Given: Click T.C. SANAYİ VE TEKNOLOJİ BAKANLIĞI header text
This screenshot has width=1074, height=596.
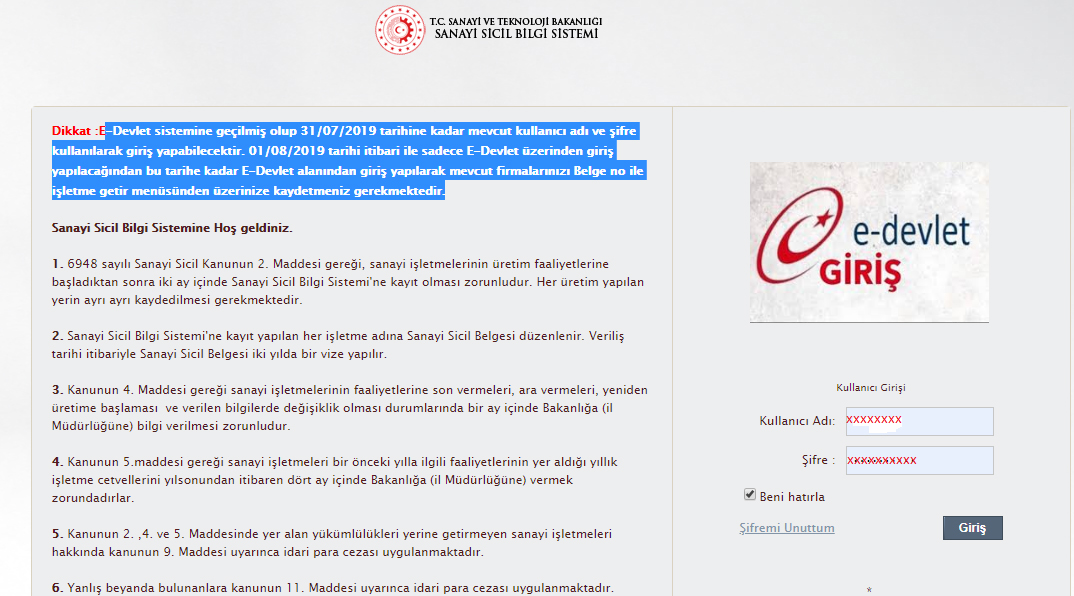Looking at the screenshot, I should 516,21.
